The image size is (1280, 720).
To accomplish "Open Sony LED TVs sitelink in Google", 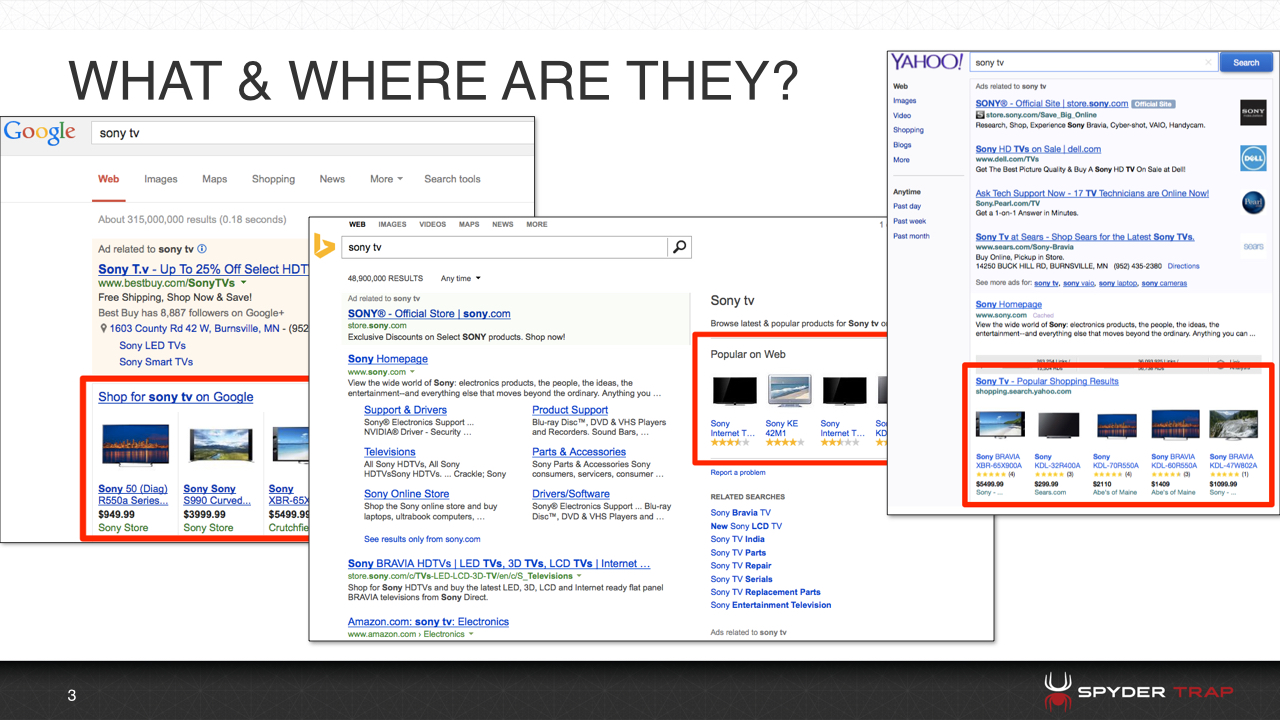I will click(x=152, y=345).
